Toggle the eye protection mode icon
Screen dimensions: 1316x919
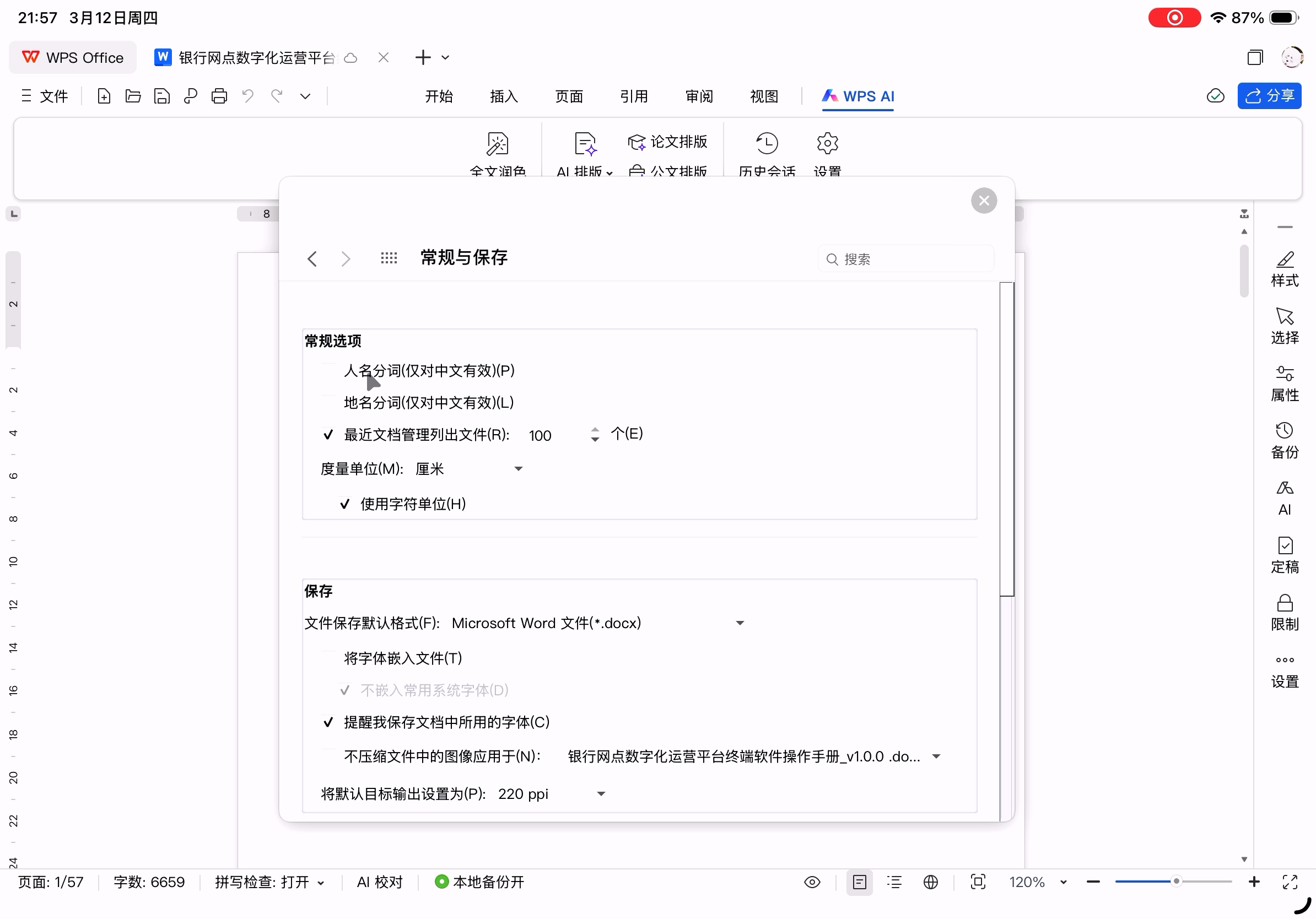click(x=812, y=882)
